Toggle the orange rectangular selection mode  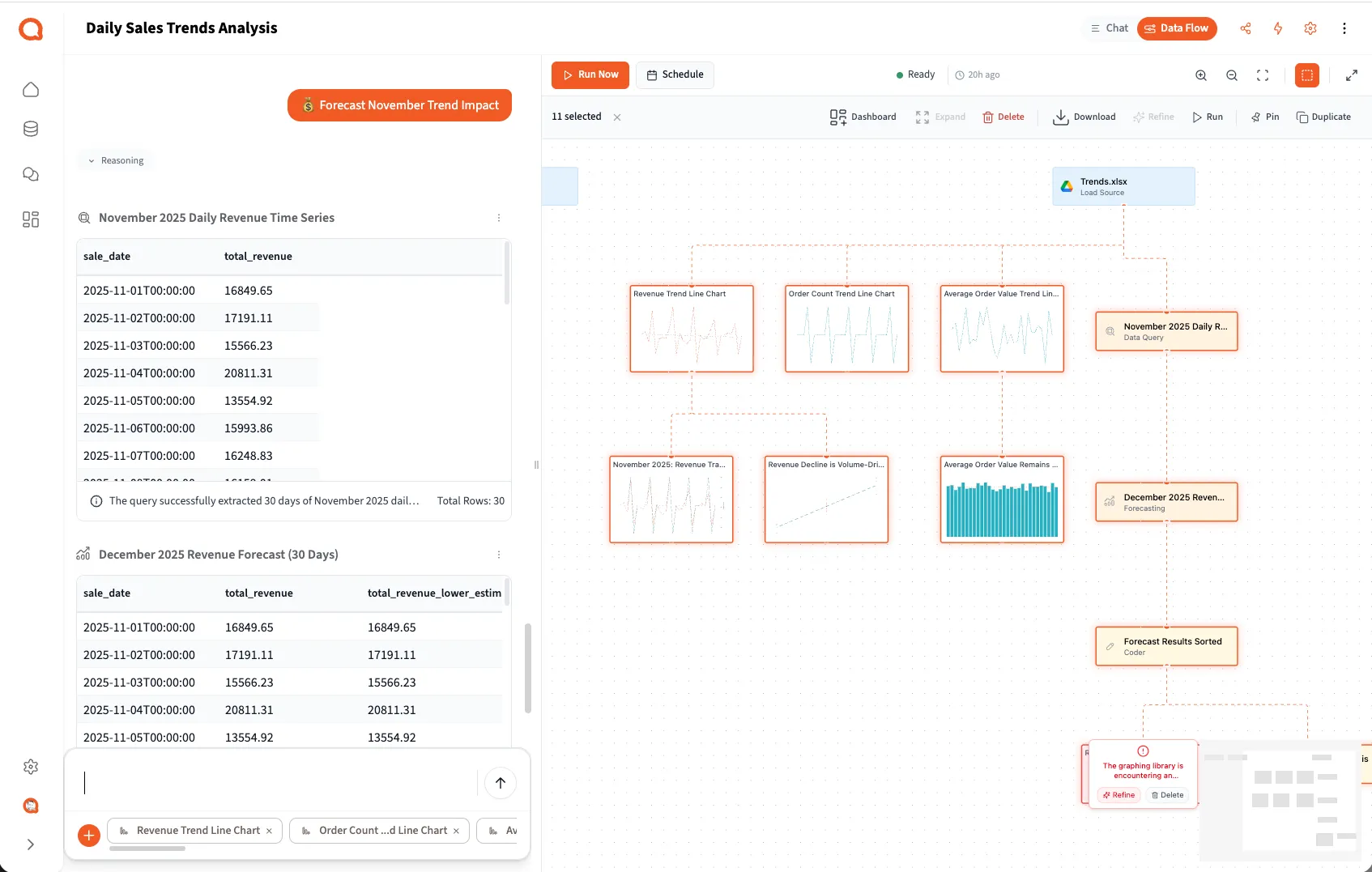[x=1306, y=74]
